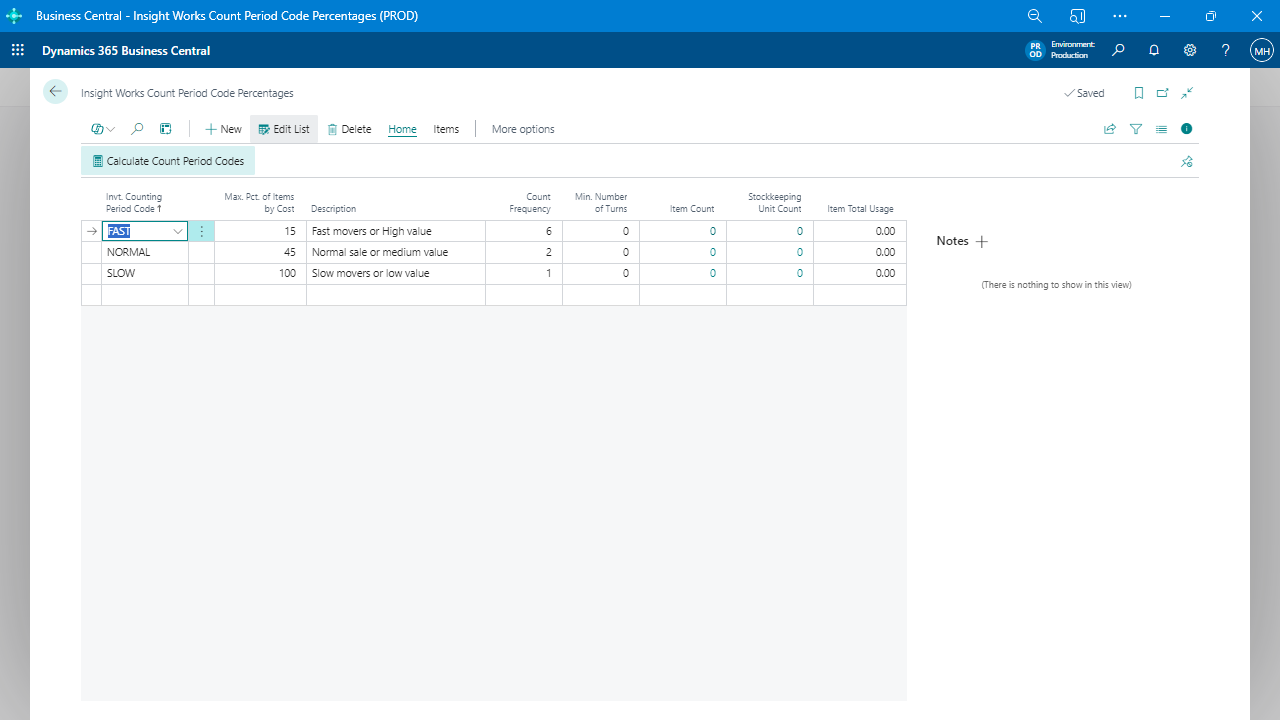Add a note with the Notes plus control
The height and width of the screenshot is (720, 1280).
982,241
